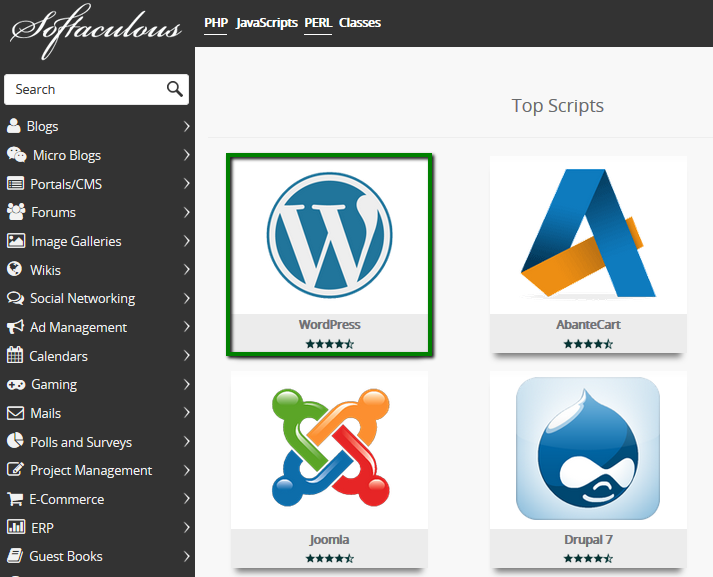The image size is (713, 577).
Task: Select the Mails category label
Action: pos(45,413)
